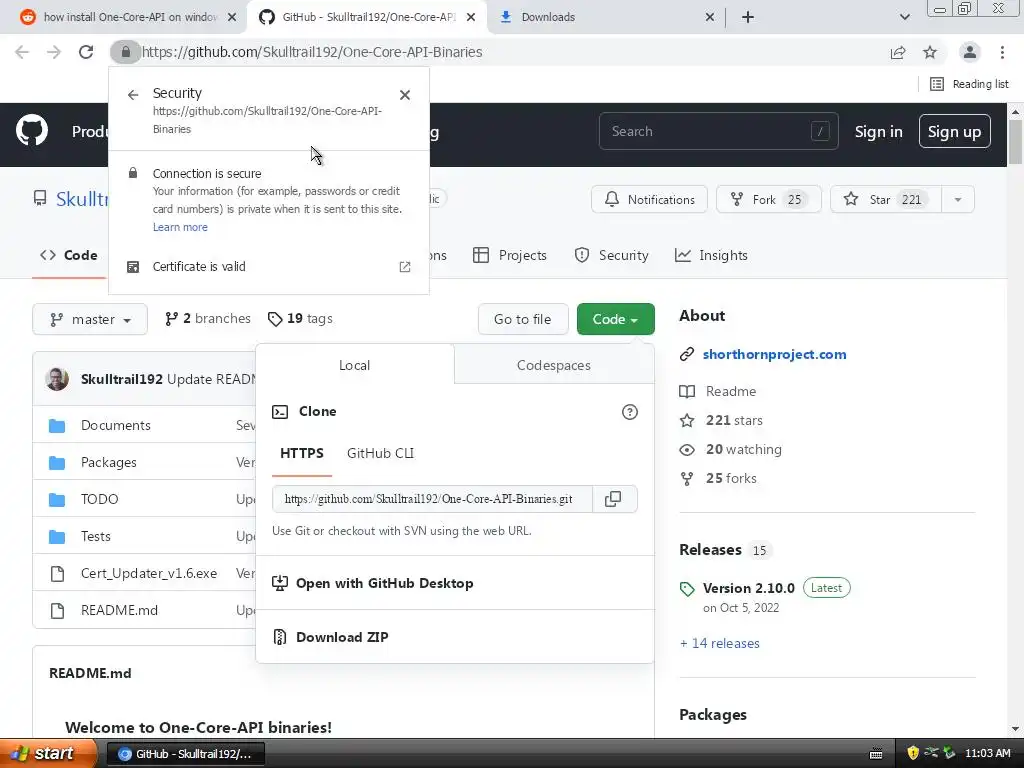Viewport: 1024px width, 768px height.
Task: Open the Reading list
Action: click(969, 84)
